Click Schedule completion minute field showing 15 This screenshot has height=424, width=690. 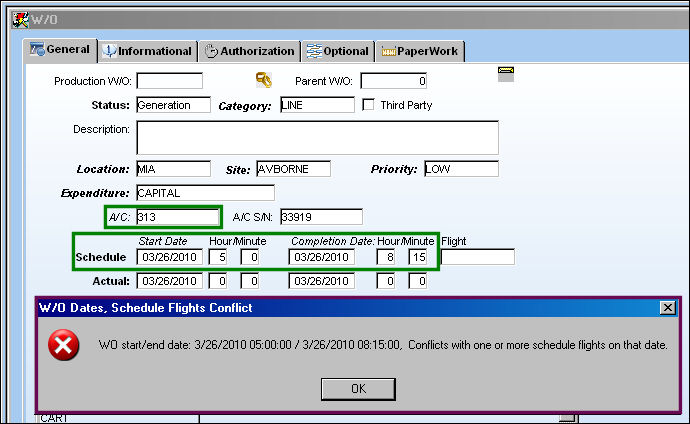(x=418, y=257)
